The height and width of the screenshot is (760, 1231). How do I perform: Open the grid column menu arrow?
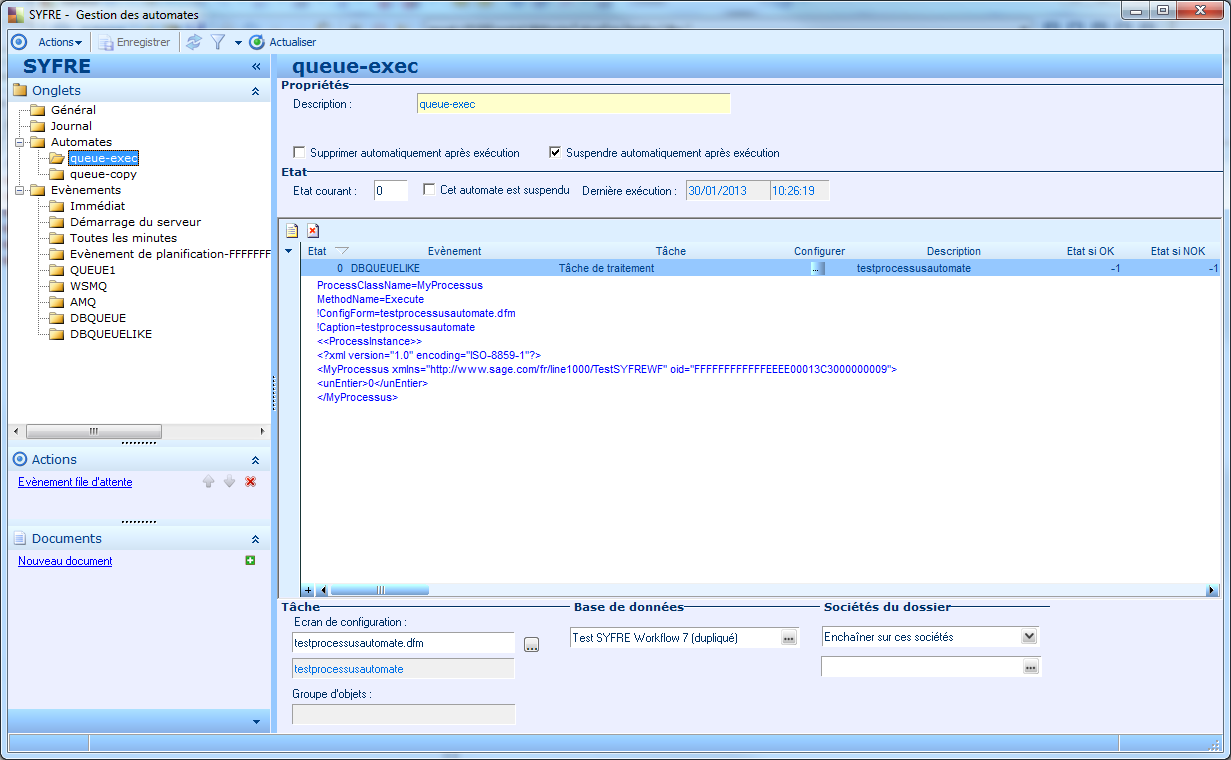point(289,251)
